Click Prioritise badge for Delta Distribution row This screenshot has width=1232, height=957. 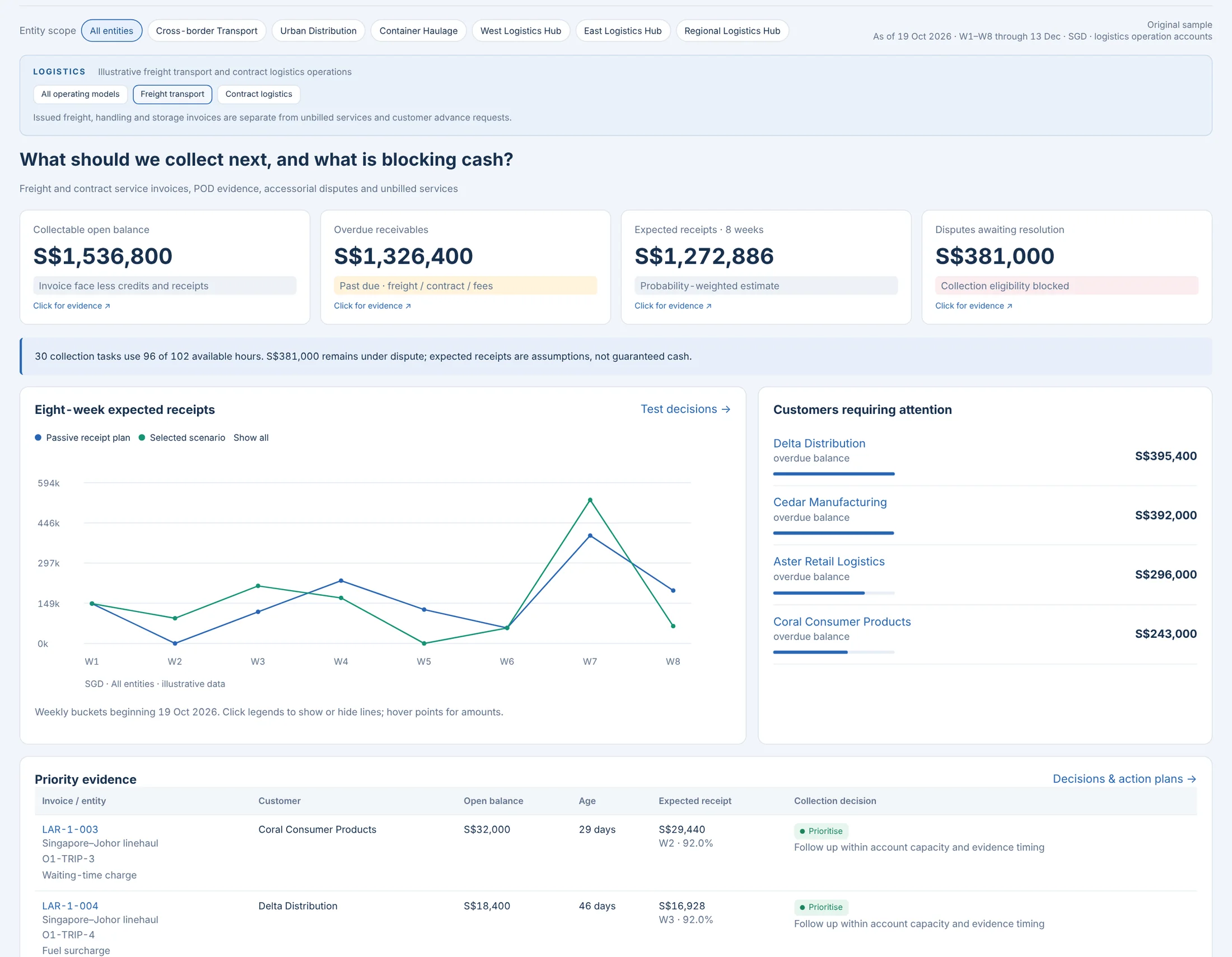coord(821,907)
